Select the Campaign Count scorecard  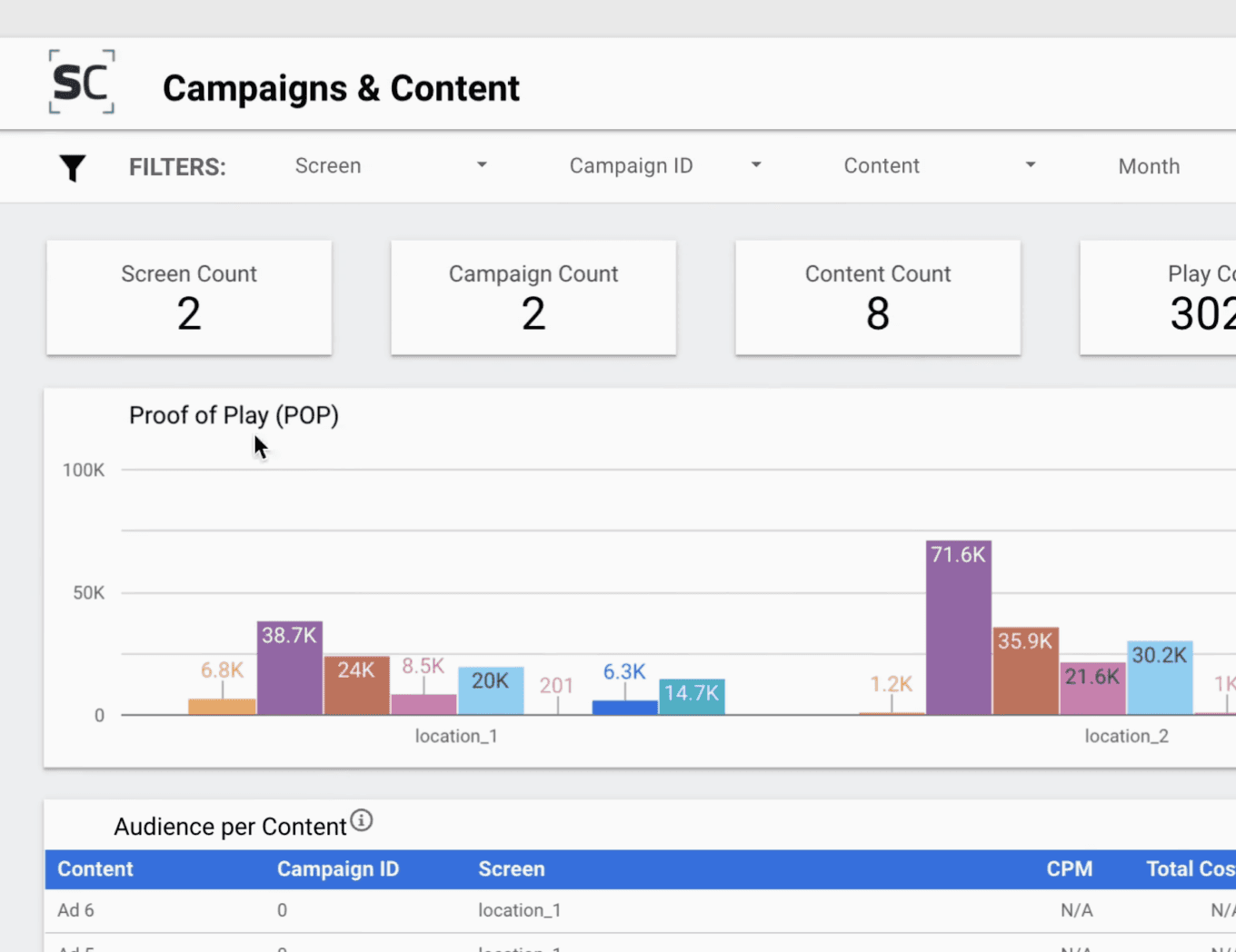click(533, 298)
